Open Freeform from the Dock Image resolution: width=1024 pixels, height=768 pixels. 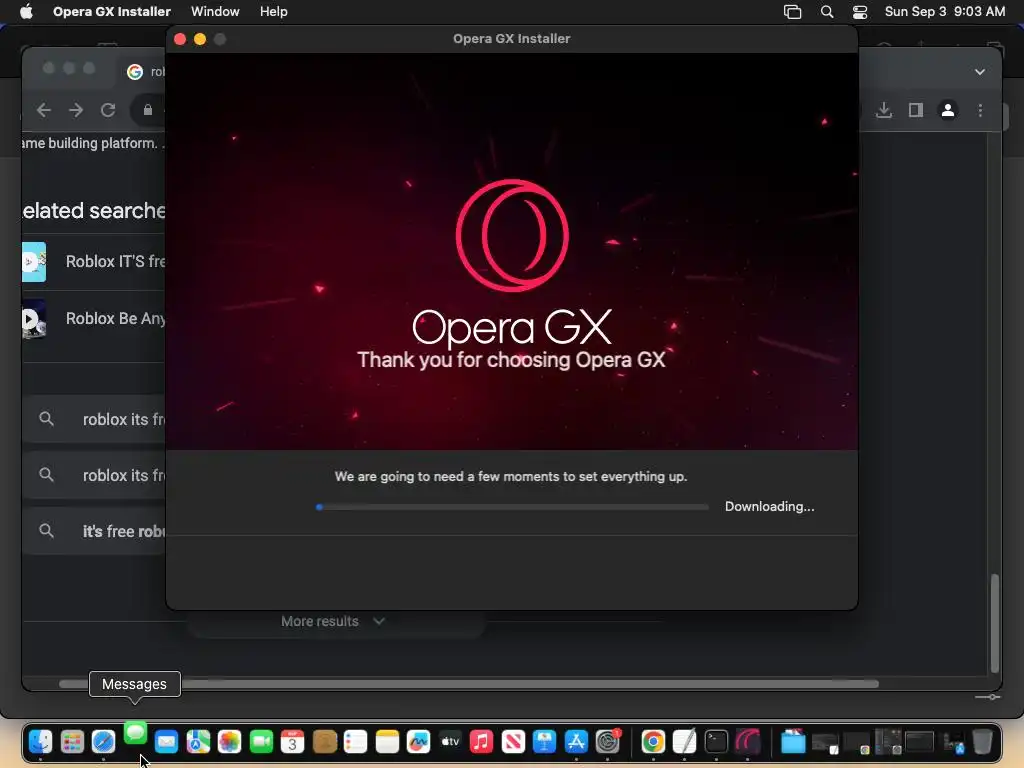419,742
